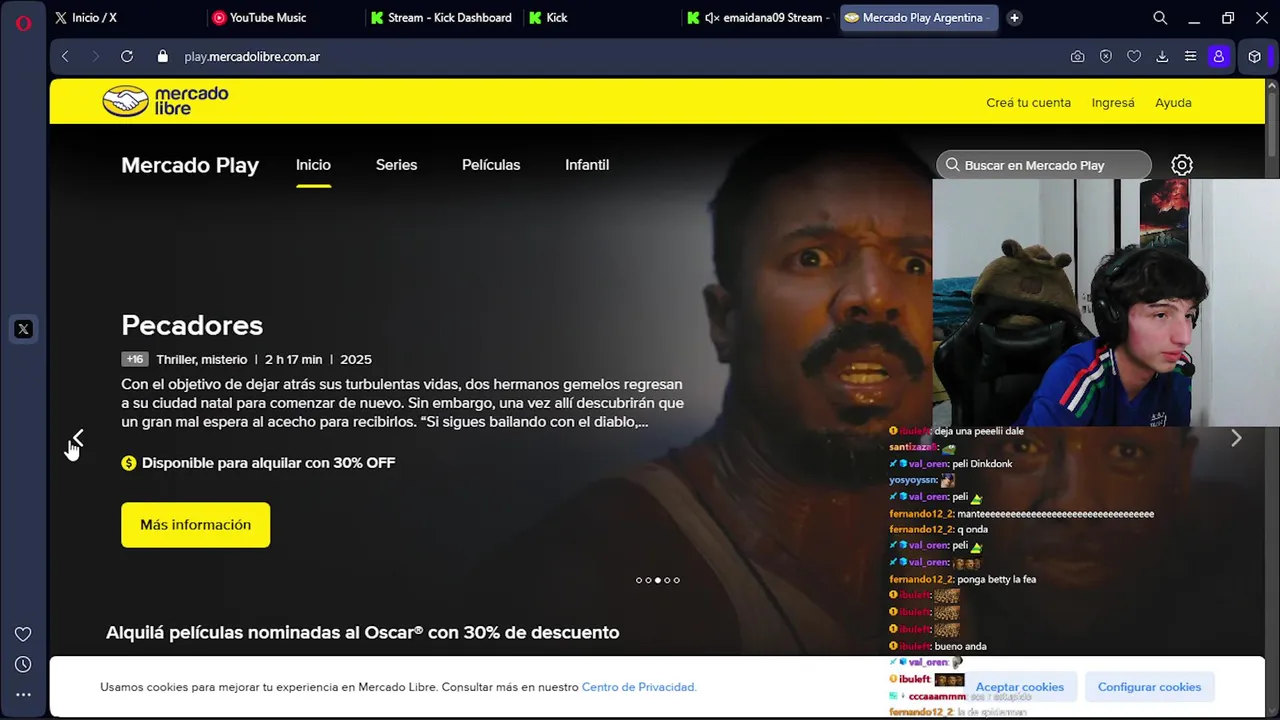Click Configurar cookies button
1280x720 pixels.
tap(1149, 687)
